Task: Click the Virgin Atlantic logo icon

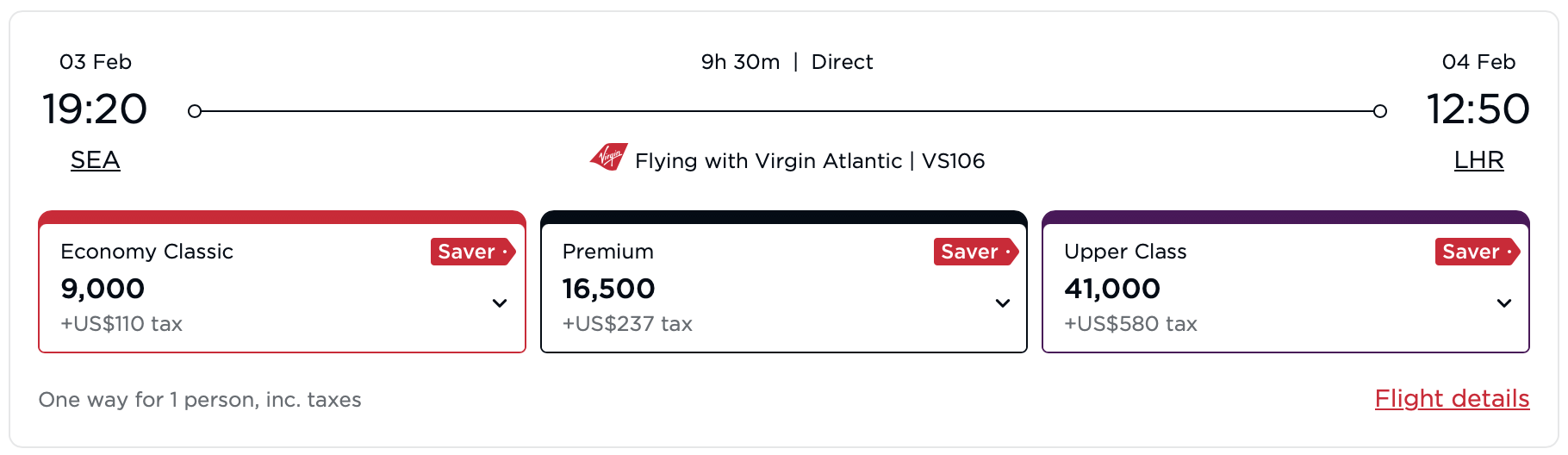Action: (609, 158)
